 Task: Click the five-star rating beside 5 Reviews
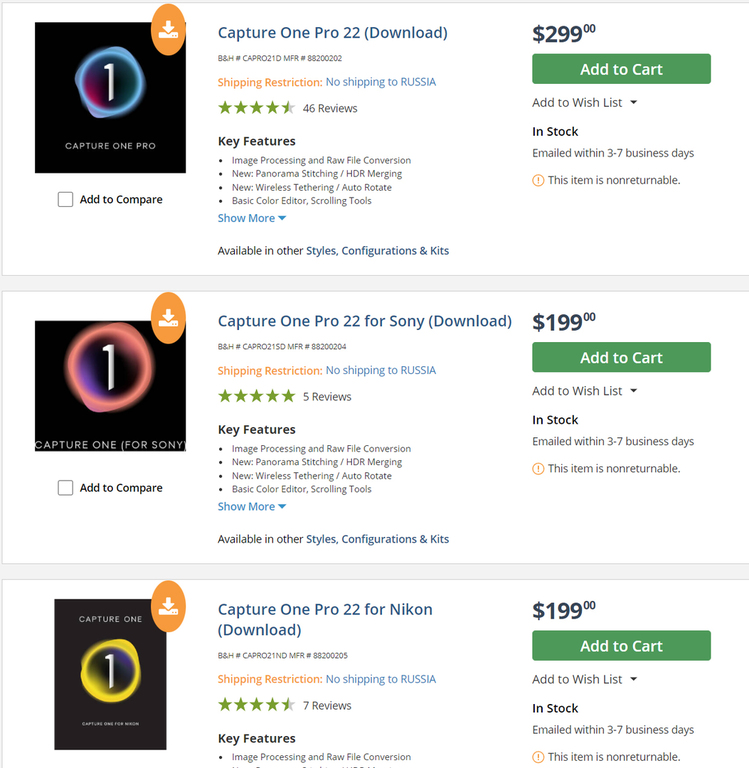(256, 396)
